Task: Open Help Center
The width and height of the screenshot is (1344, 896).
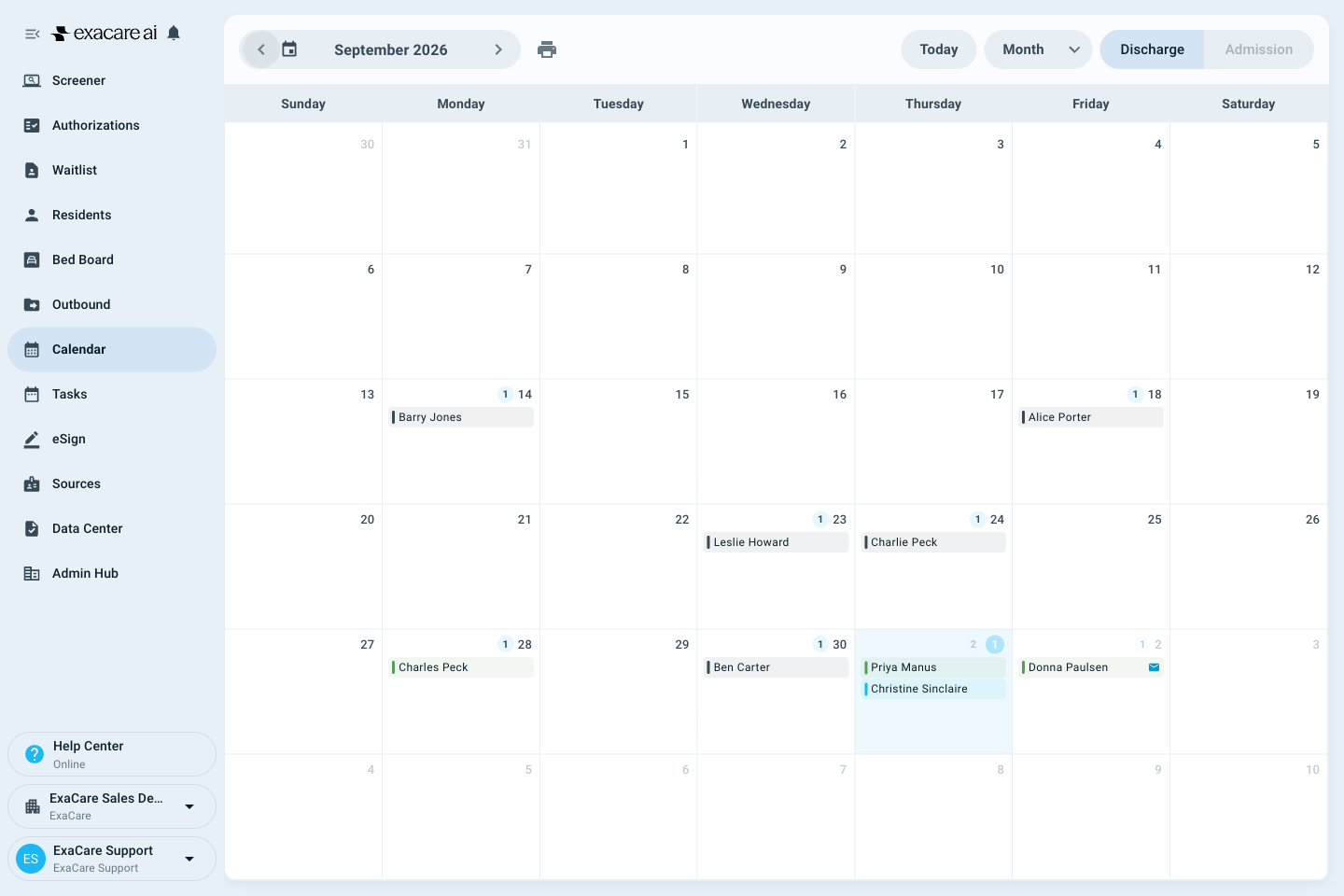Action: pos(112,754)
